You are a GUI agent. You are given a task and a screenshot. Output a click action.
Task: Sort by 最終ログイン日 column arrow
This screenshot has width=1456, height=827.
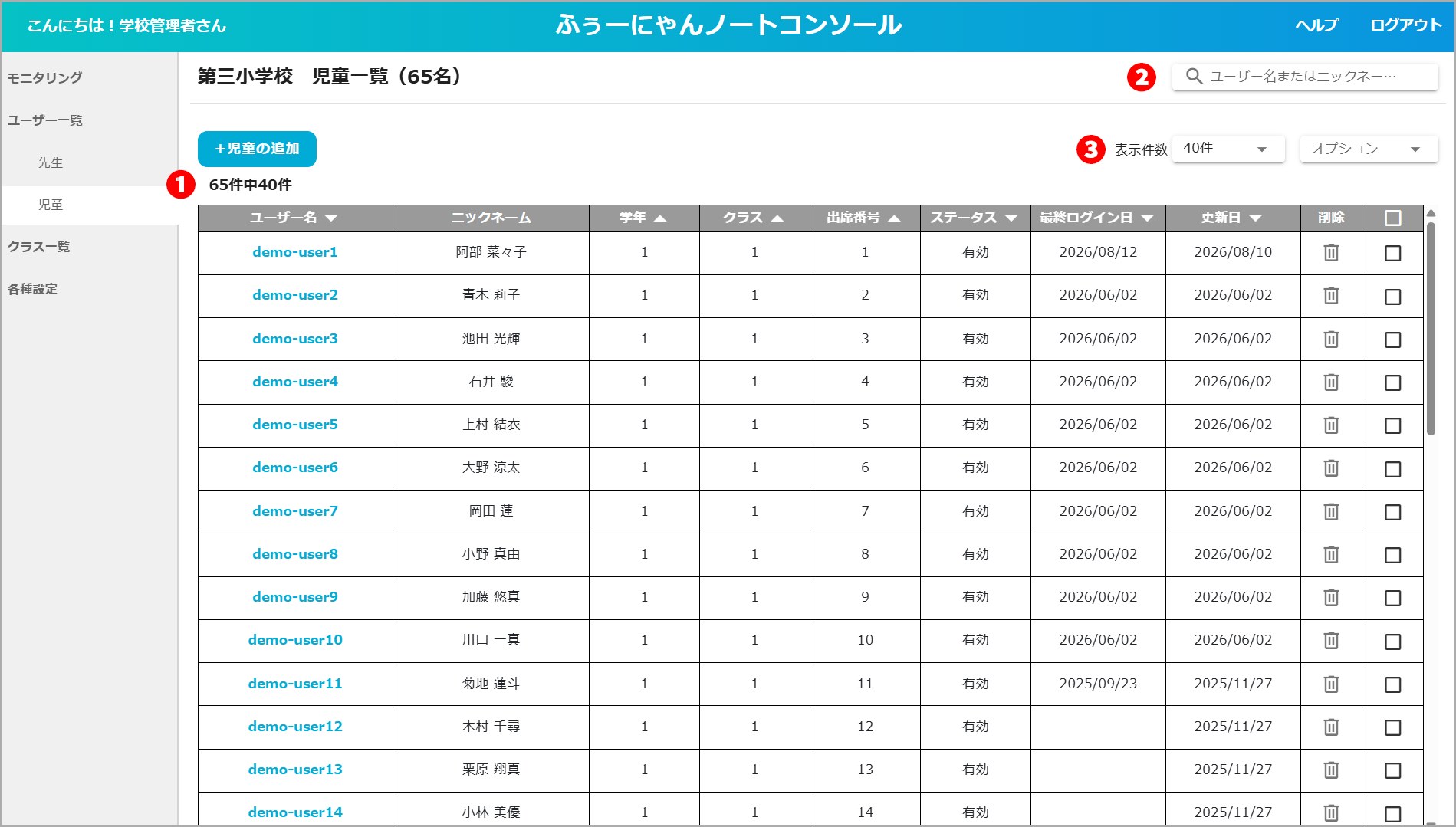coord(1147,218)
